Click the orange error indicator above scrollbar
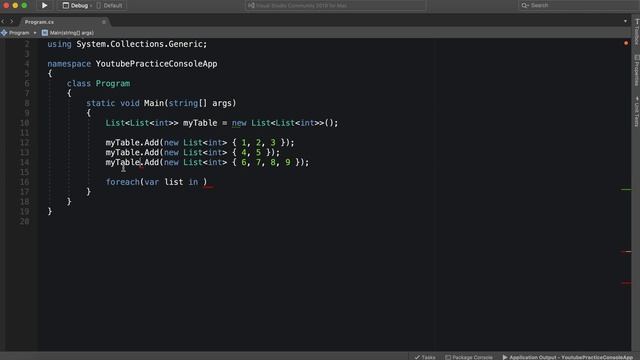This screenshot has width=640, height=360. pos(626,43)
